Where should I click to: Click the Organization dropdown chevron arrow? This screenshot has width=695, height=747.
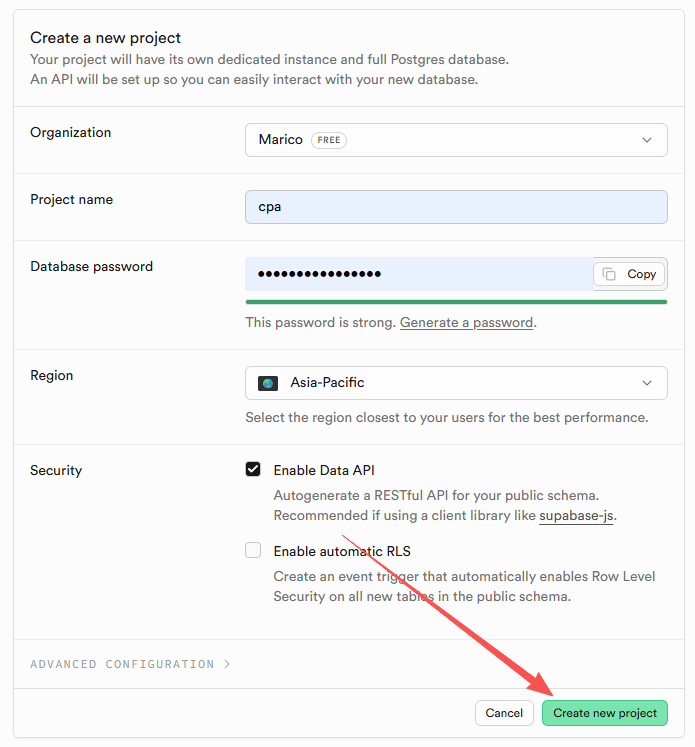click(647, 140)
